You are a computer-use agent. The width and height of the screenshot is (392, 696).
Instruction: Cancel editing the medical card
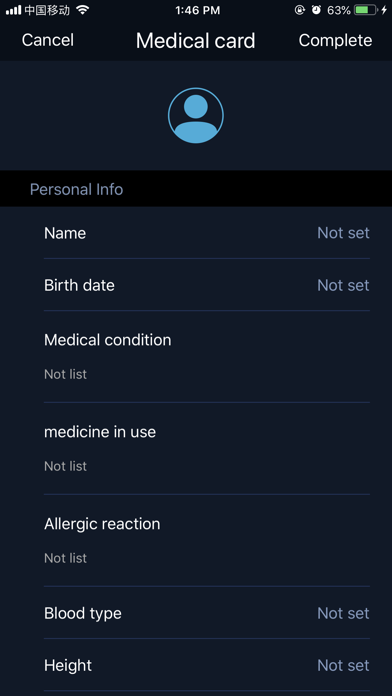(48, 40)
